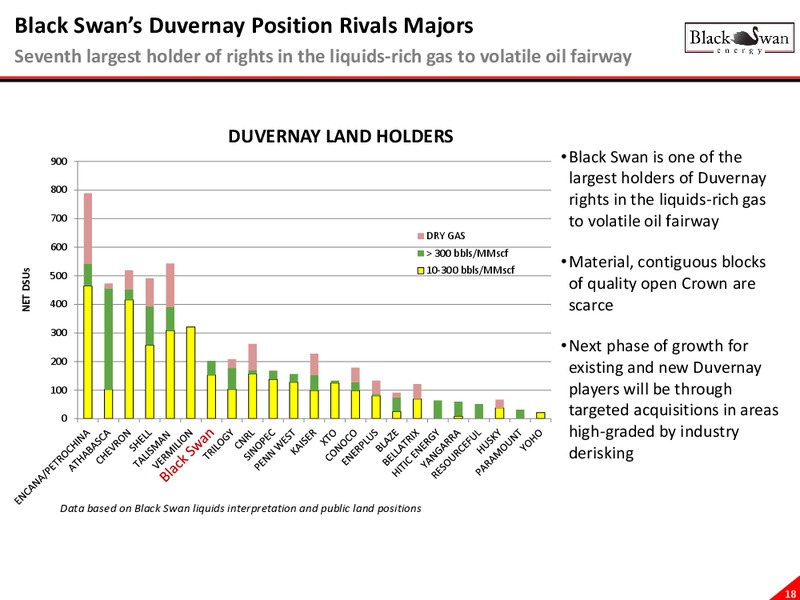The image size is (800, 600).
Task: Select the title 'Black Swan's Duvernay Position Rivals Majors'
Action: click(x=244, y=26)
